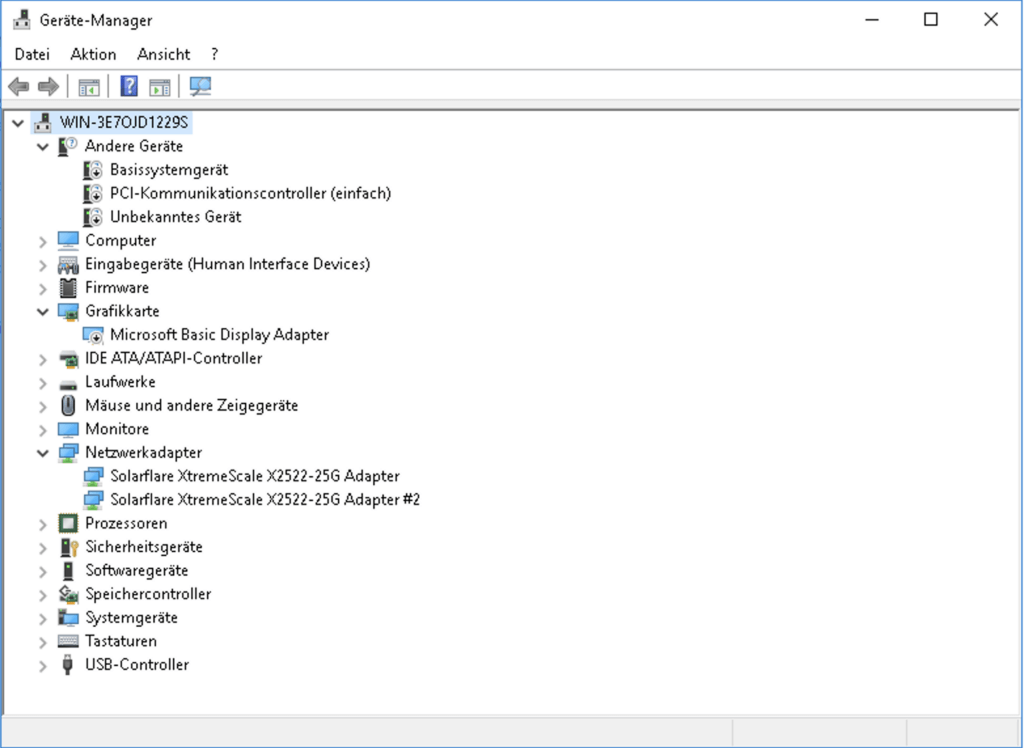Click the Forward arrow in the toolbar
Screen dimensions: 1024x748
tap(48, 87)
